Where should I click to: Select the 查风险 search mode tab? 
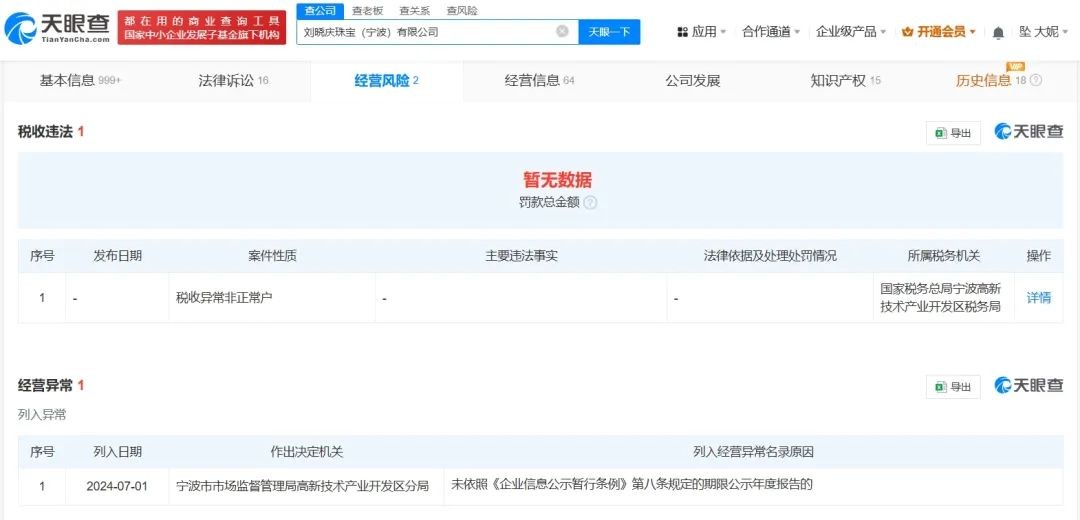(x=461, y=10)
